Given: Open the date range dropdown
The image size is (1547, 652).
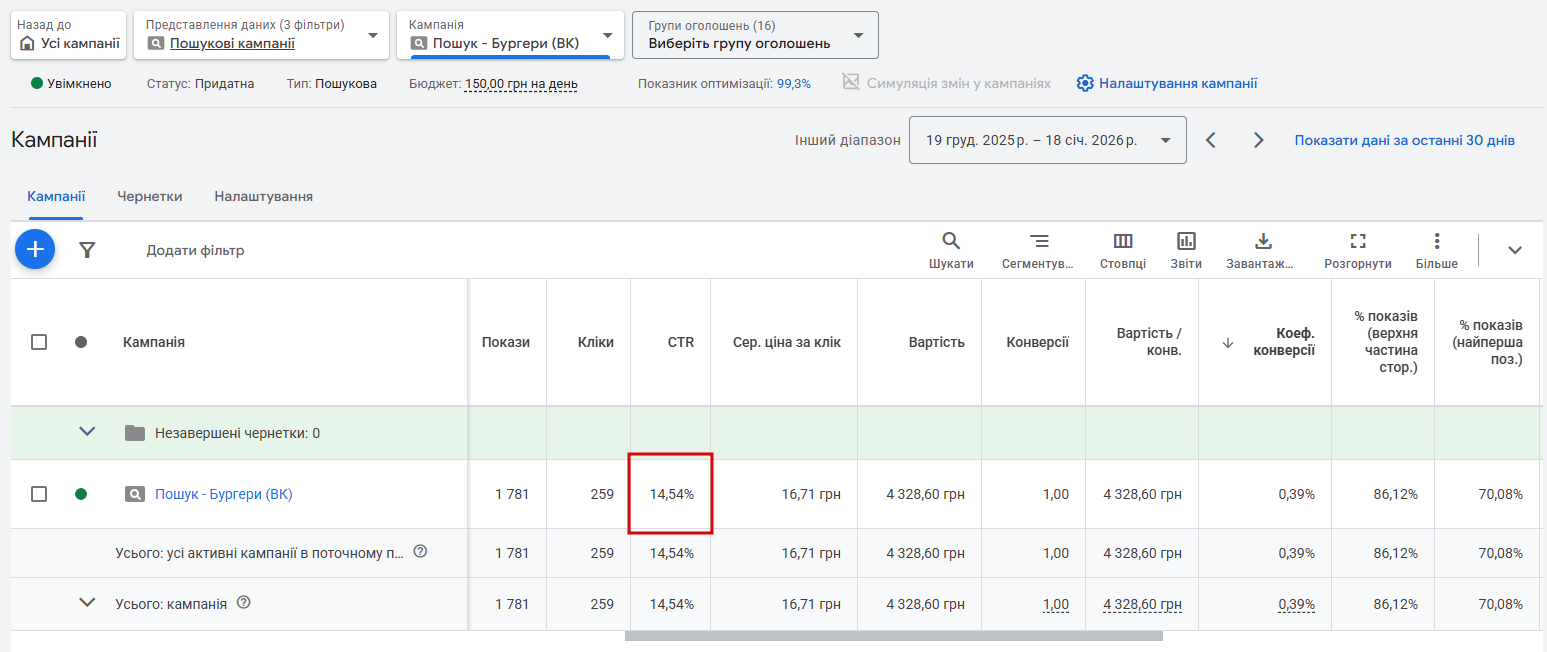Looking at the screenshot, I should click(1047, 140).
